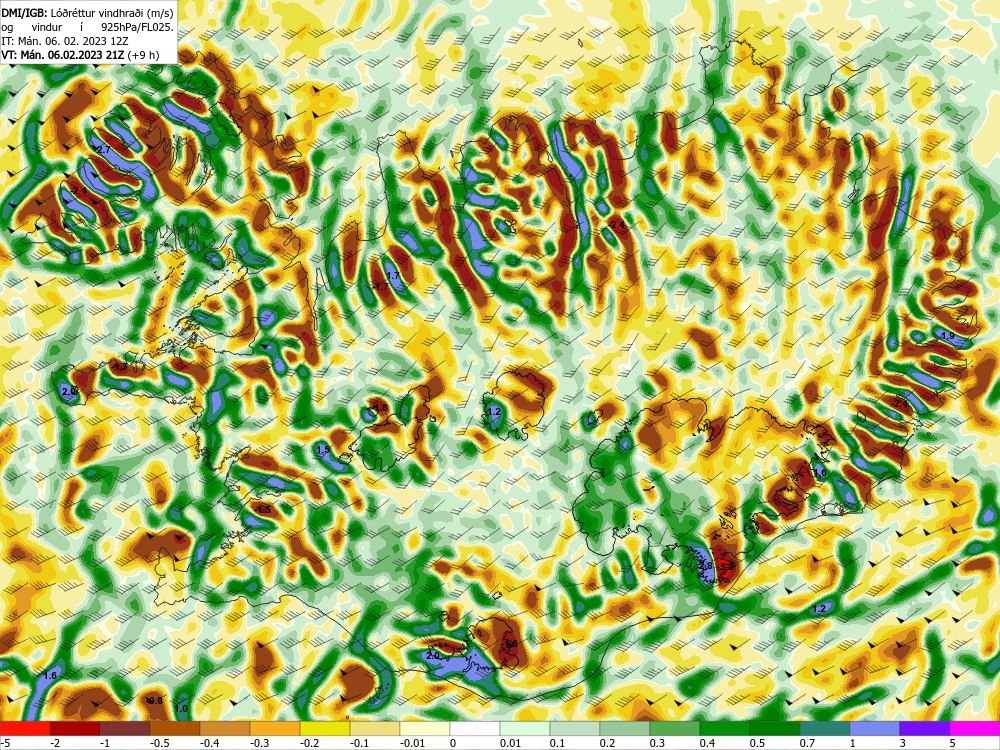The height and width of the screenshot is (750, 1000).
Task: Click the '-0.2' legend scale label
Action: click(x=310, y=742)
